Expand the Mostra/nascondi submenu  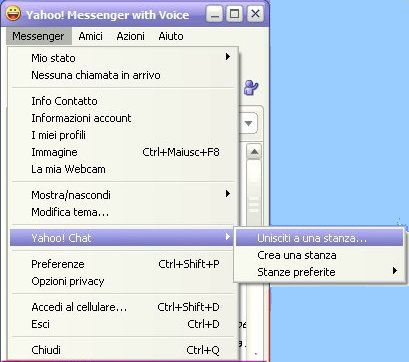point(123,195)
